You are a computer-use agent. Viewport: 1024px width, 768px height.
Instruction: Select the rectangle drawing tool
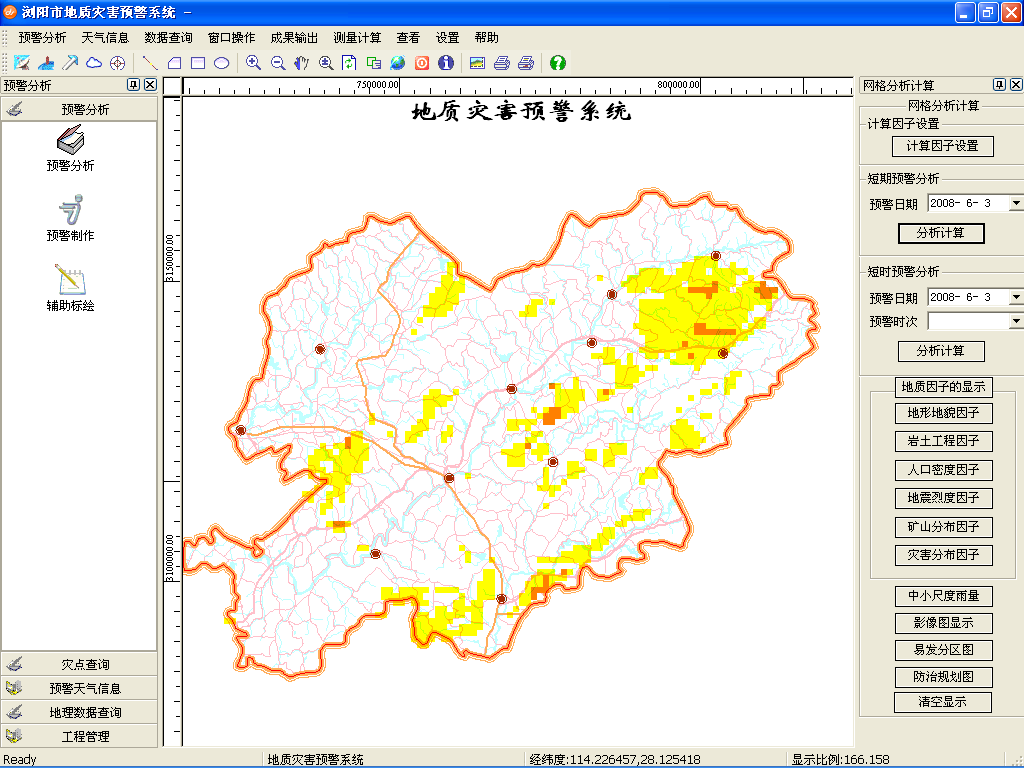pos(198,63)
